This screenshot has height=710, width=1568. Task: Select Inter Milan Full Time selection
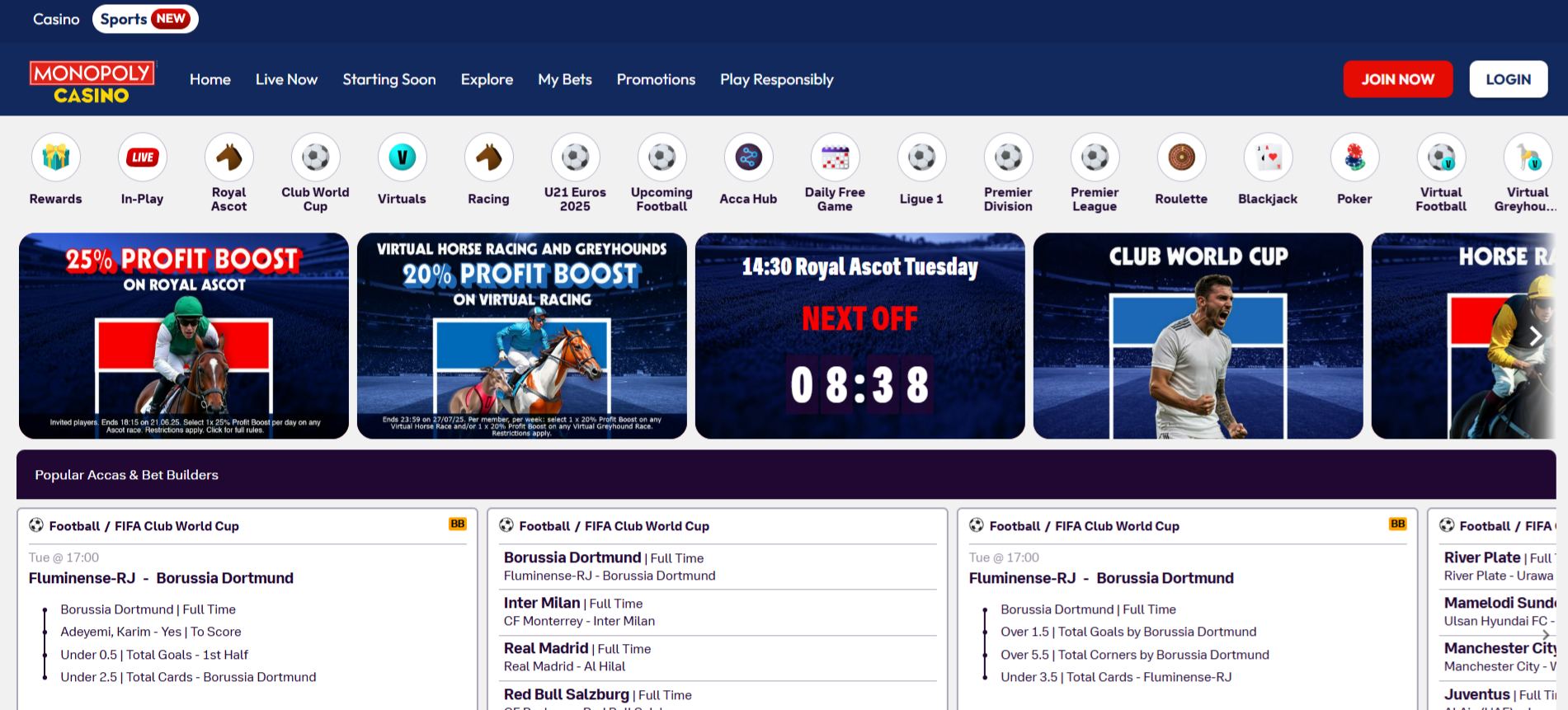718,612
